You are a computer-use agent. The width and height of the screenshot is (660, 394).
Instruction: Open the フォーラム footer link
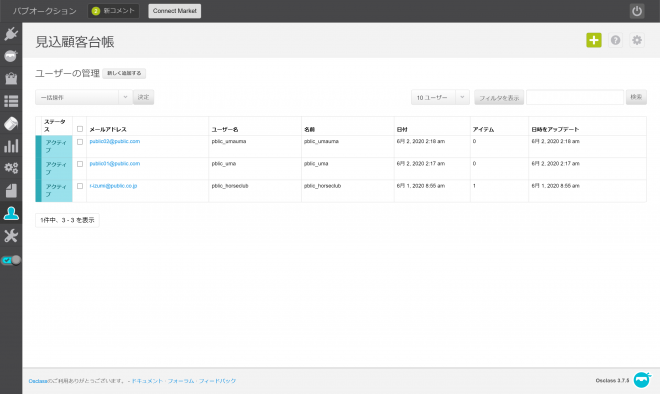coord(181,381)
